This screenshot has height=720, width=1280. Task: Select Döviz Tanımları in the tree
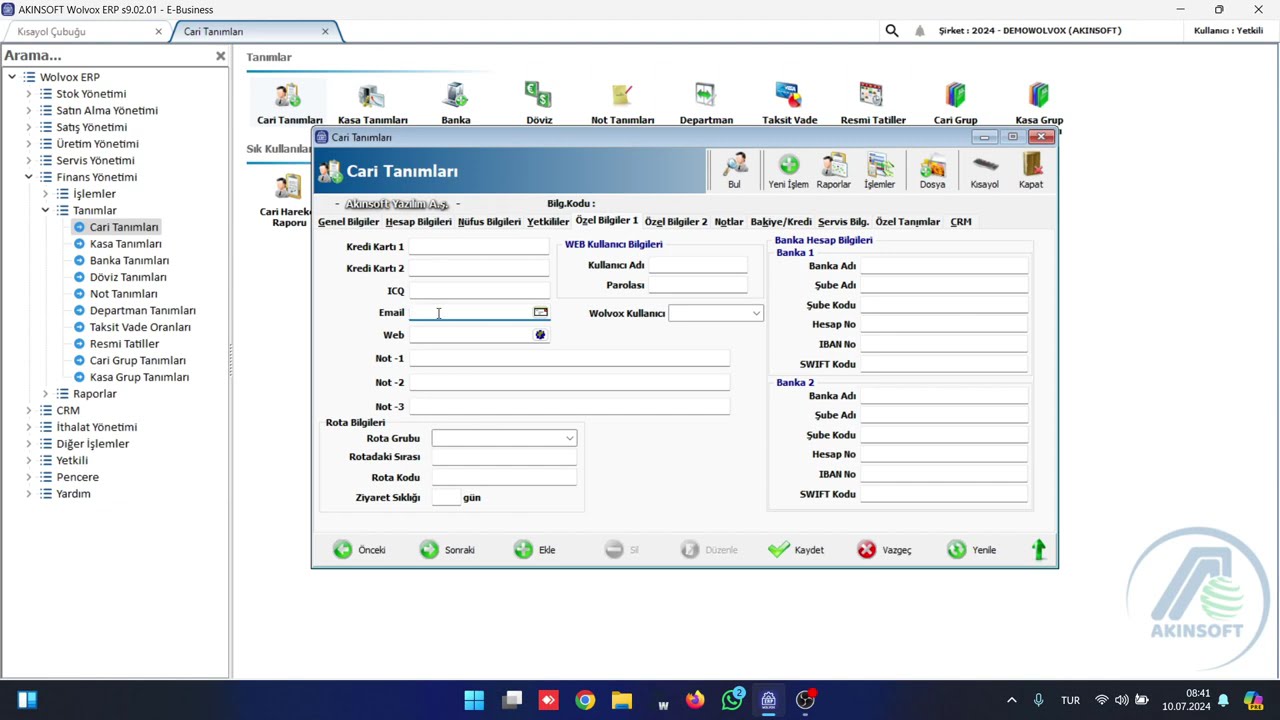click(128, 277)
